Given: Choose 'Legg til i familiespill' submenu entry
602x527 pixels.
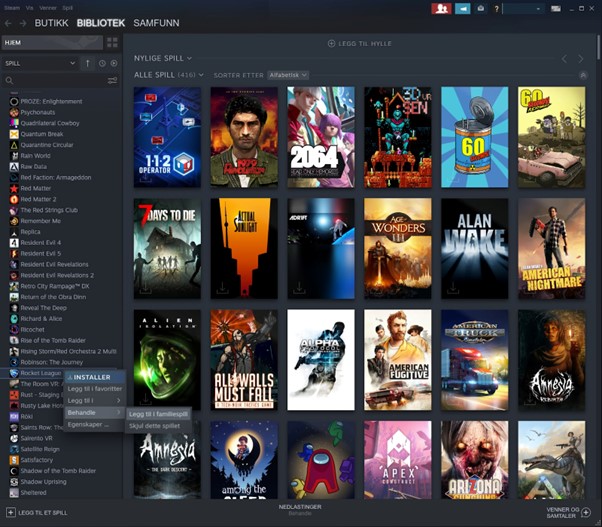Looking at the screenshot, I should pos(158,414).
